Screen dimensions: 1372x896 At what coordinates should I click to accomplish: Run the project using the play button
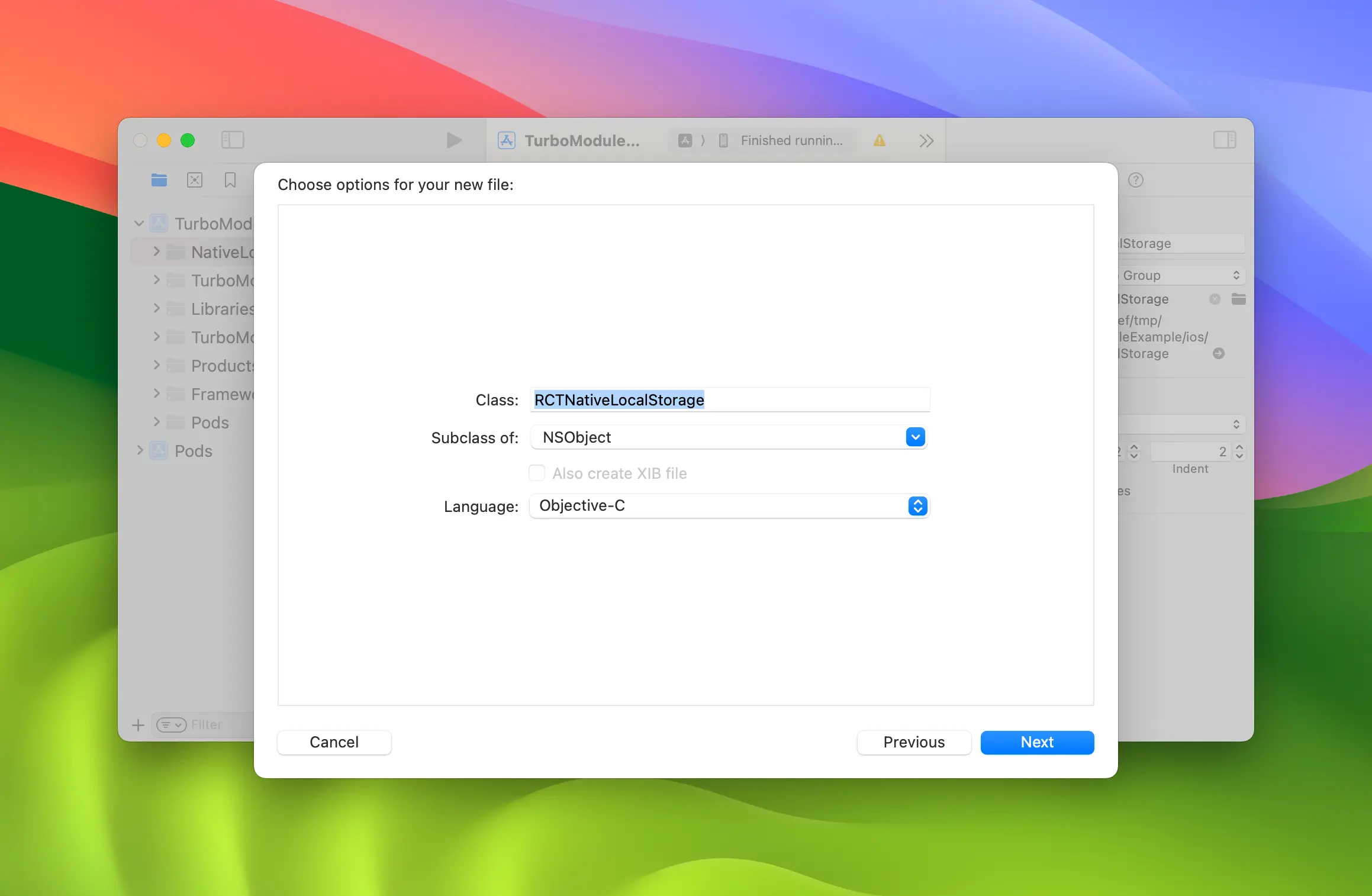pyautogui.click(x=453, y=140)
